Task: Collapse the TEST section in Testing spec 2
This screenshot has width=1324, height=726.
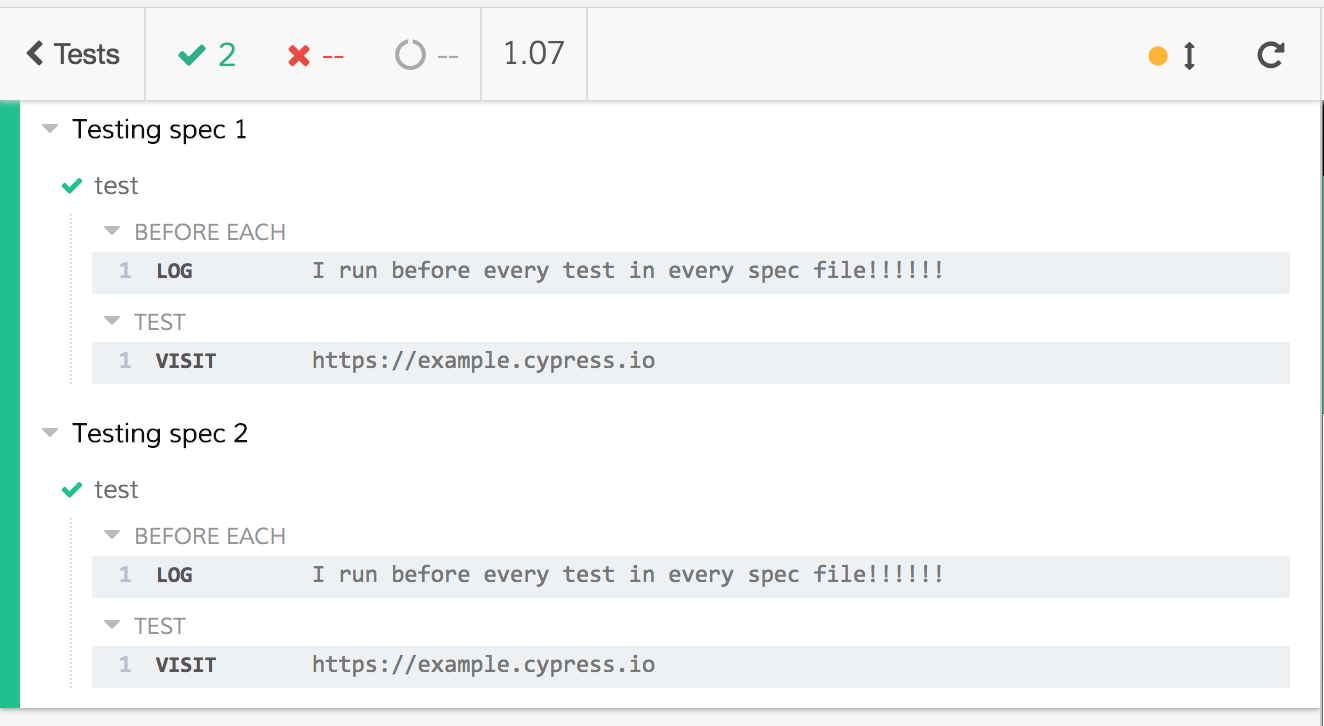Action: 112,625
